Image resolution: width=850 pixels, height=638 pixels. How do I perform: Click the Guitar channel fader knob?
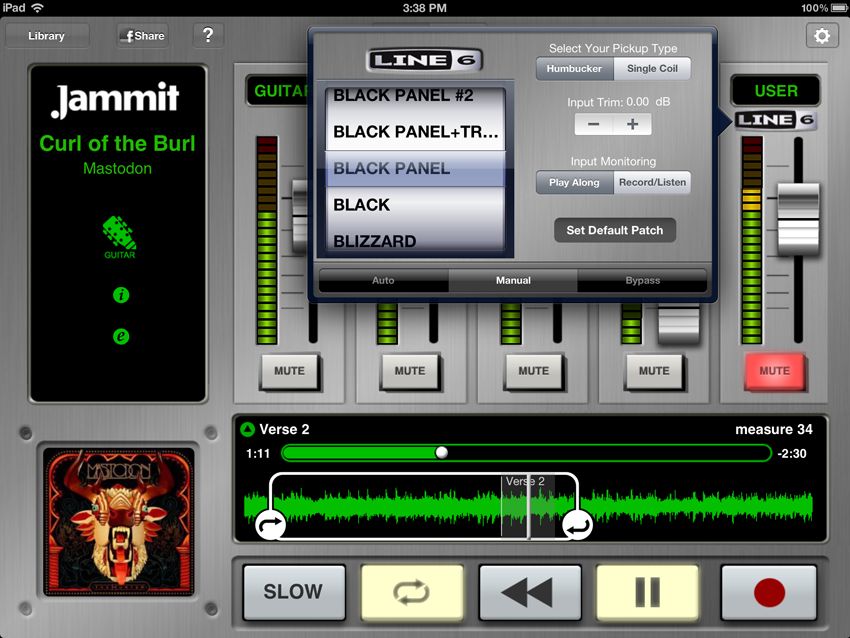coord(300,216)
